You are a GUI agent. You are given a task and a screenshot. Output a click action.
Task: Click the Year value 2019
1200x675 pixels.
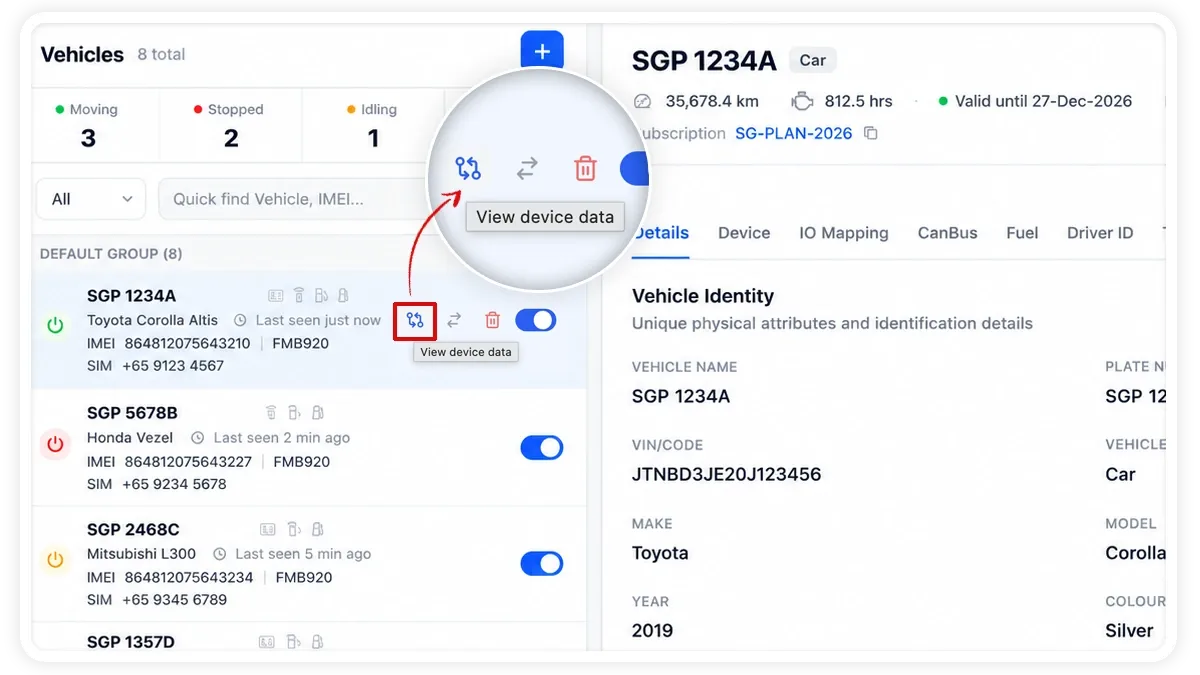click(x=652, y=631)
